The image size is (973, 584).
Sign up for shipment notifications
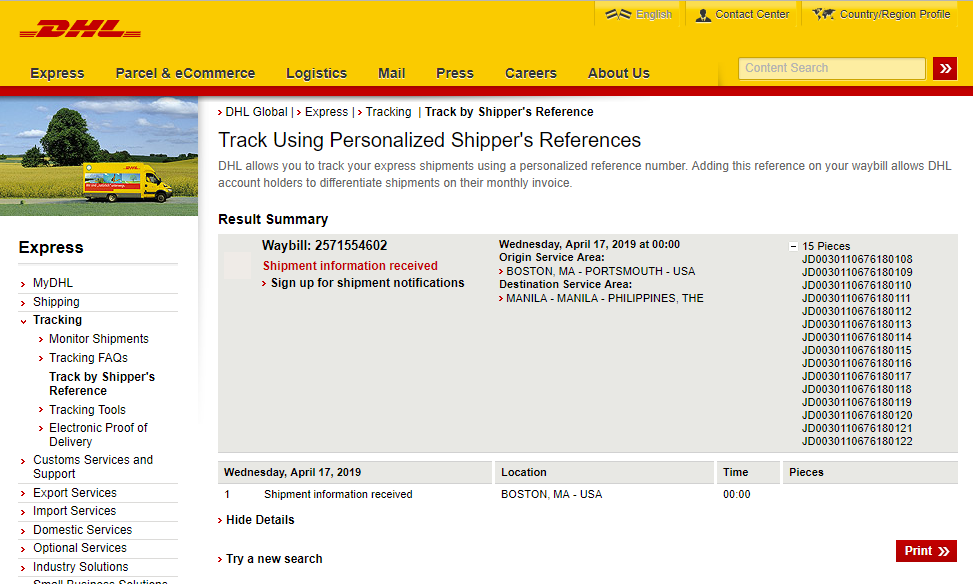[367, 283]
